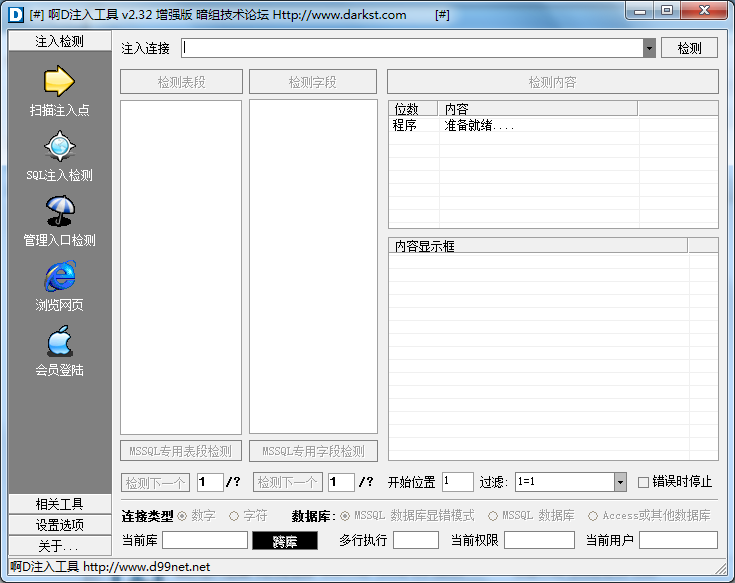
Task: Click the 过滤 combo box text 1=1
Action: pos(565,482)
